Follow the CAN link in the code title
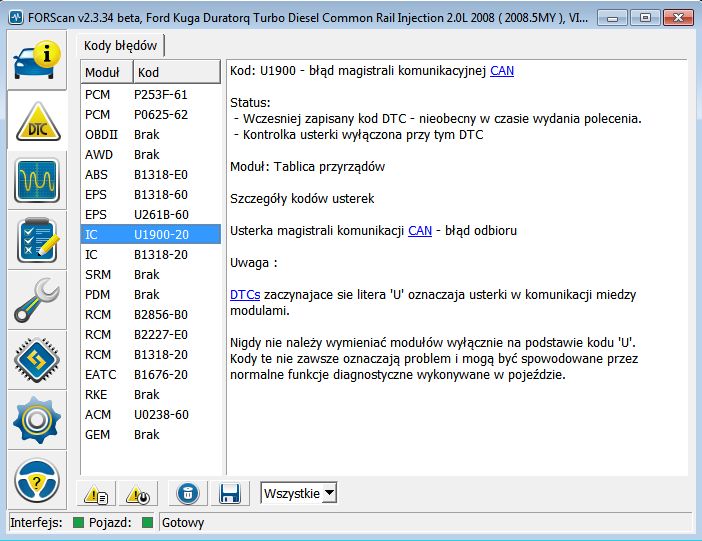This screenshot has width=702, height=541. tap(502, 71)
